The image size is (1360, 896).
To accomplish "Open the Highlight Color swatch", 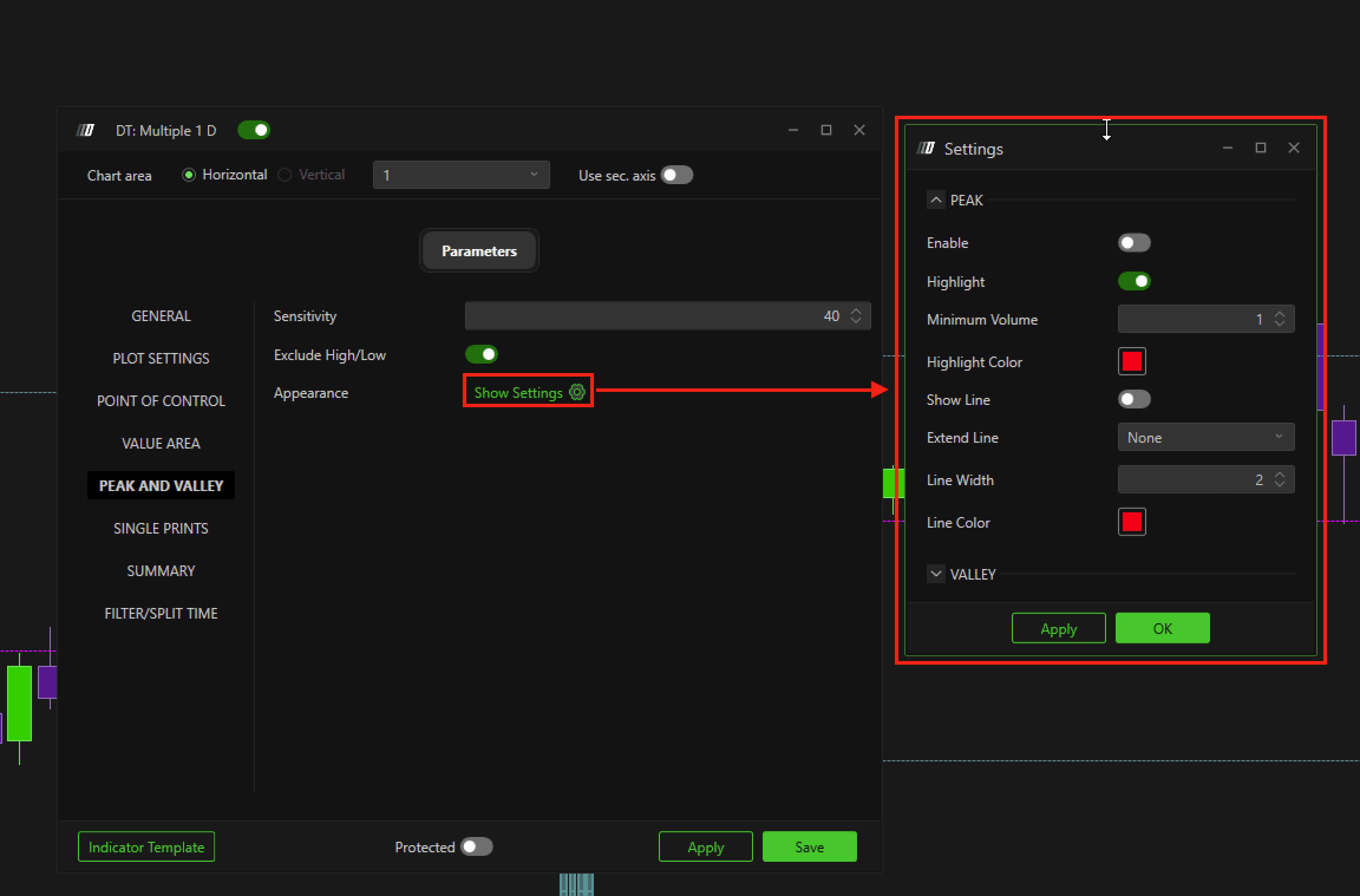I will [1132, 362].
